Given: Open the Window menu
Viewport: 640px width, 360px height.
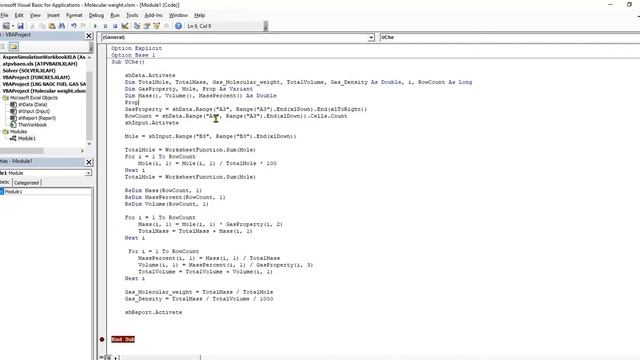Looking at the screenshot, I should 178,15.
